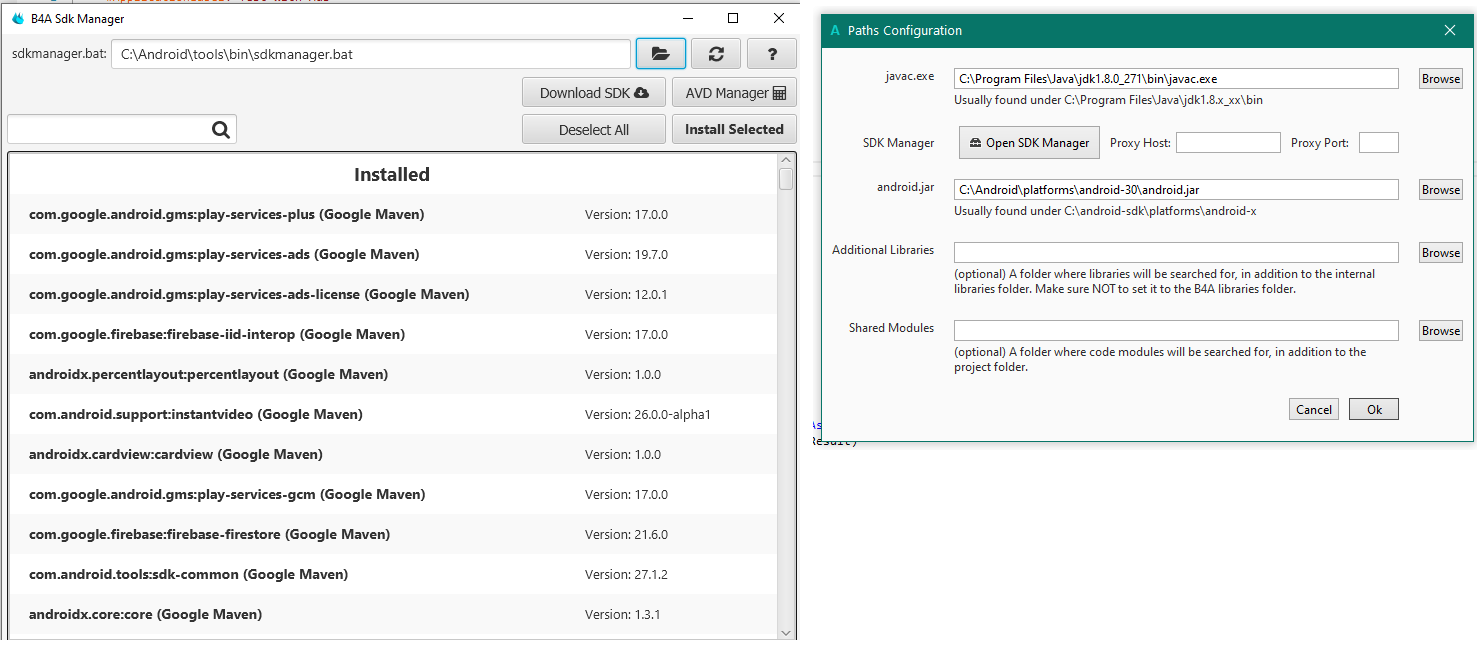Image resolution: width=1477 pixels, height=648 pixels.
Task: Select firebase-firestore package row
Action: (392, 534)
